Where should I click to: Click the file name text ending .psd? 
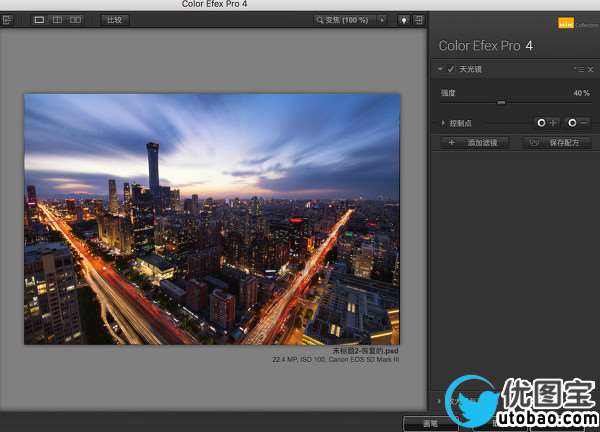tap(365, 351)
